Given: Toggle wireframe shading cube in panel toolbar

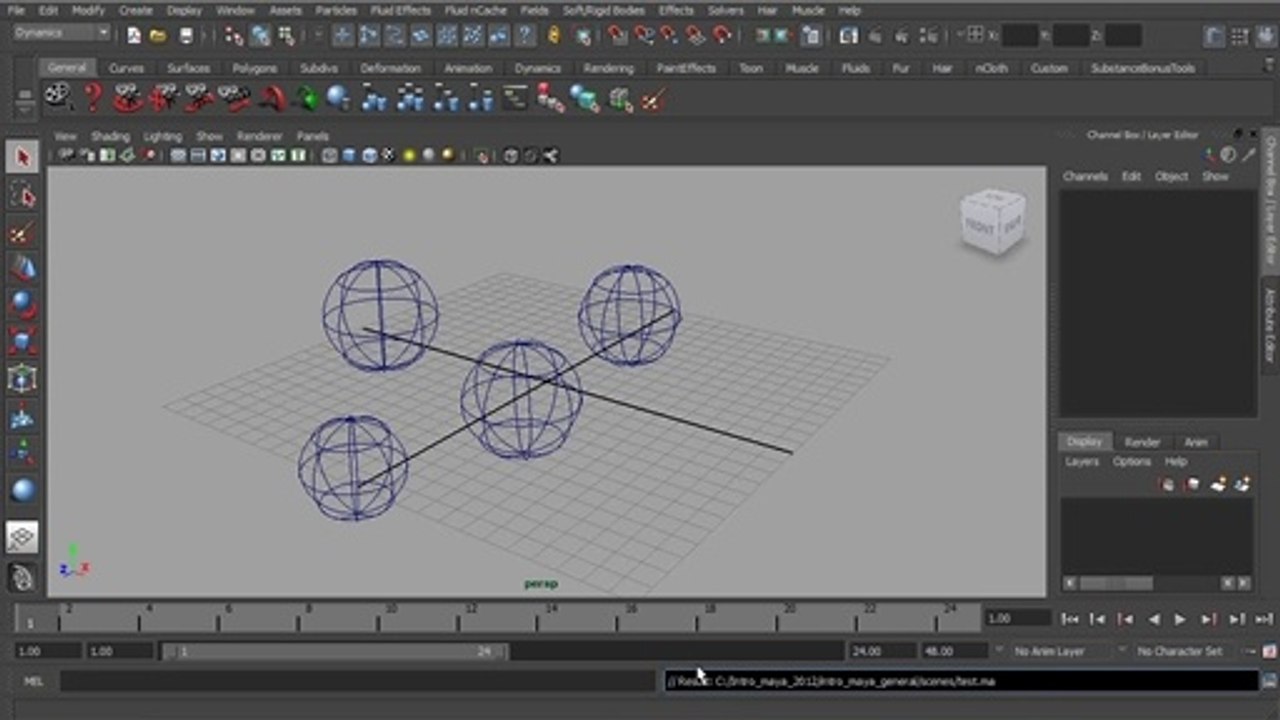Looking at the screenshot, I should 329,155.
